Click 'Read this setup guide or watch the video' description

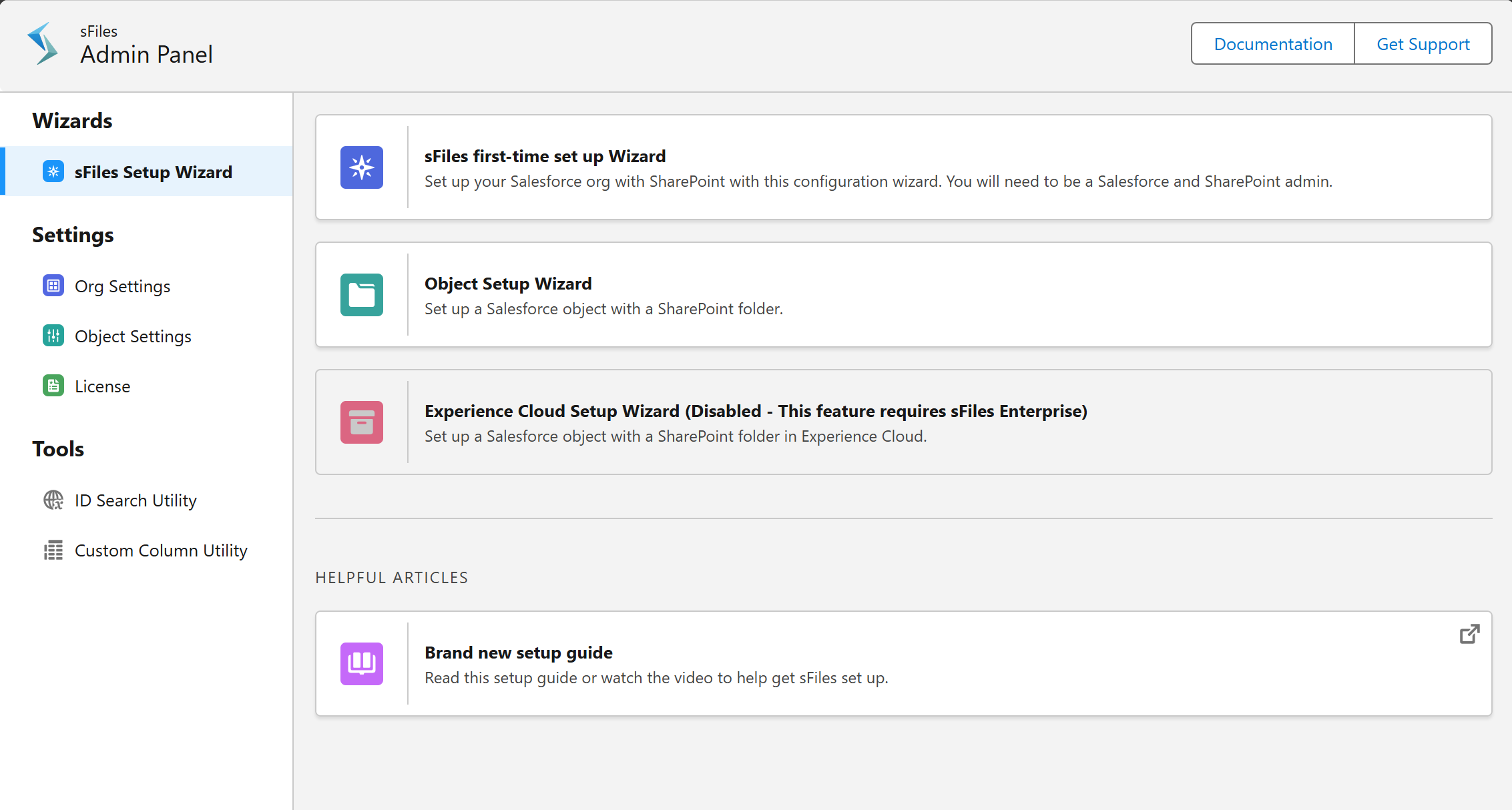[x=656, y=678]
